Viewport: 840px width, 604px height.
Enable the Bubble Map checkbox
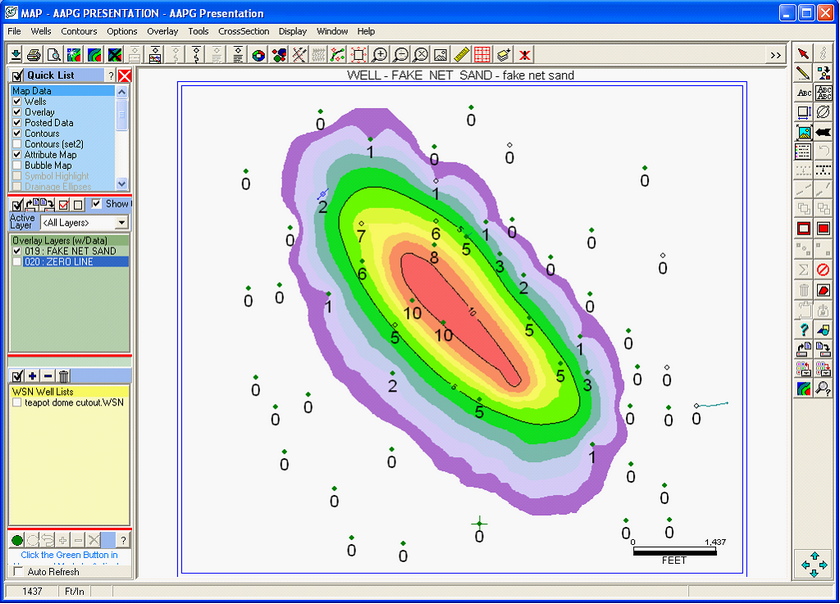click(17, 166)
